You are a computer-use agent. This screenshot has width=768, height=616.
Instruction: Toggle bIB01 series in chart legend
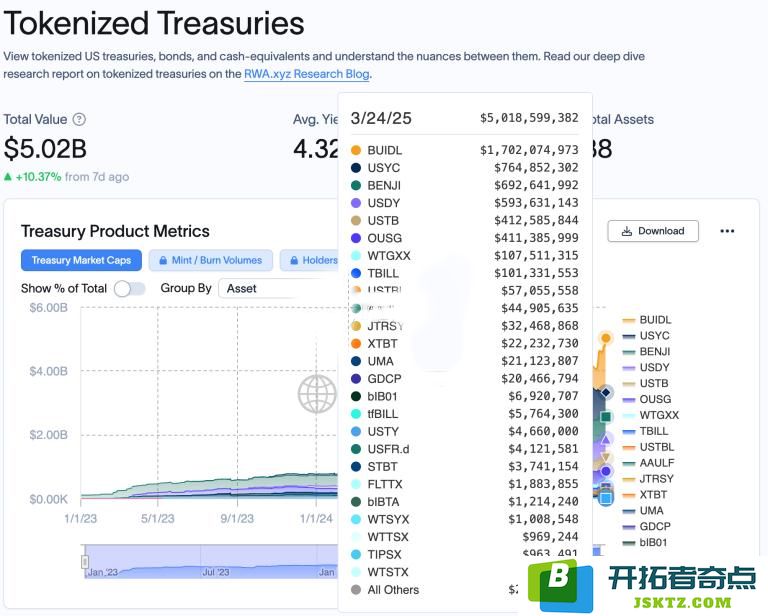(x=645, y=543)
